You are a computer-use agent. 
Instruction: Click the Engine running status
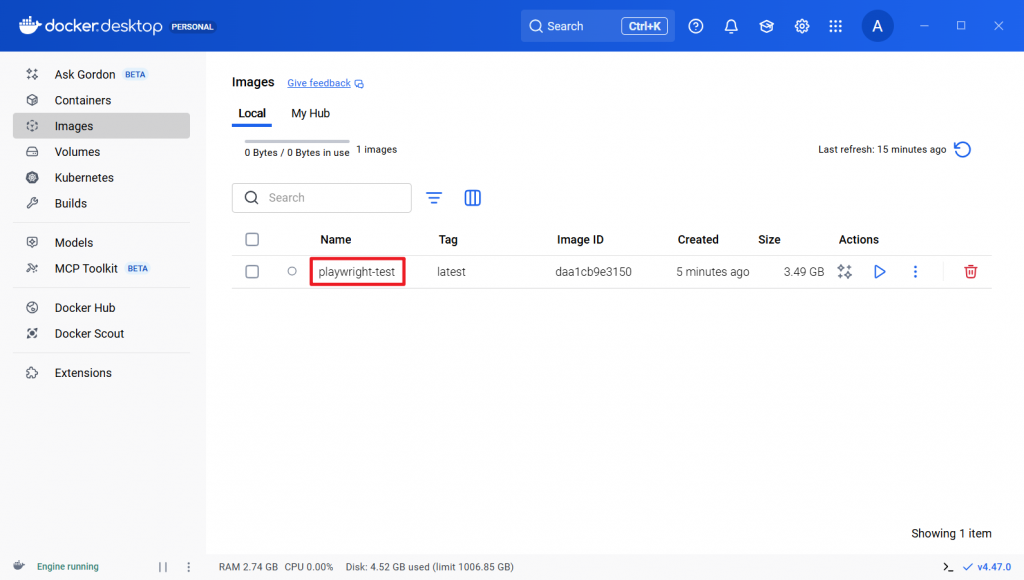coord(67,566)
